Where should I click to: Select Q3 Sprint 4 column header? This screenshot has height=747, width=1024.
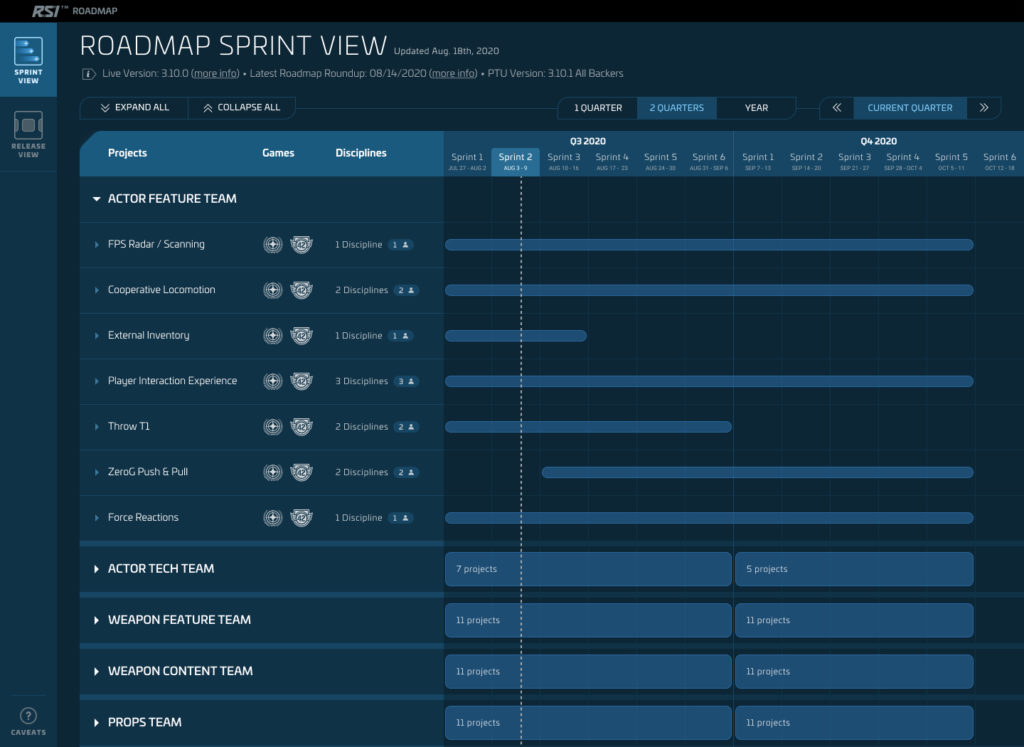(x=612, y=162)
